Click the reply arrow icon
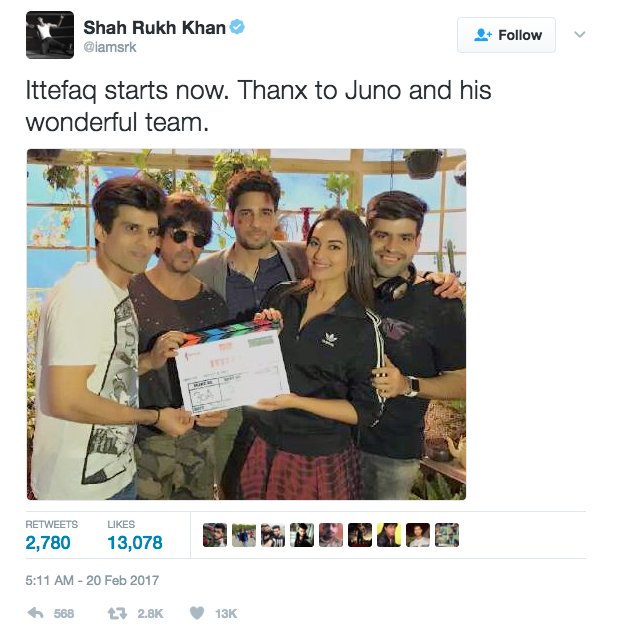618x638 pixels. [35, 613]
